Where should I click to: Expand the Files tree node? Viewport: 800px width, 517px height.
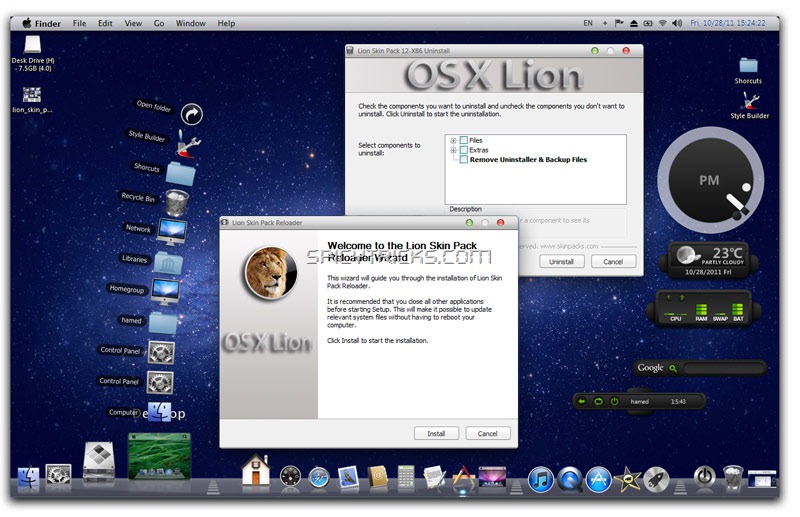tap(453, 141)
